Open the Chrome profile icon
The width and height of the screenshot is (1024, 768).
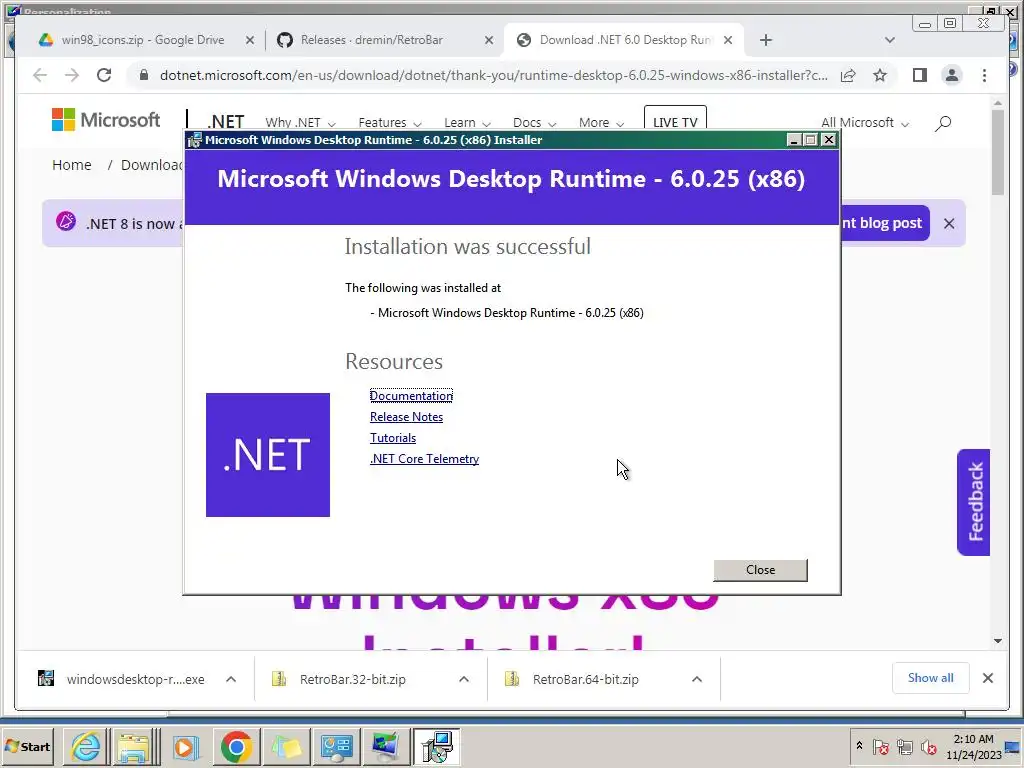click(x=952, y=76)
